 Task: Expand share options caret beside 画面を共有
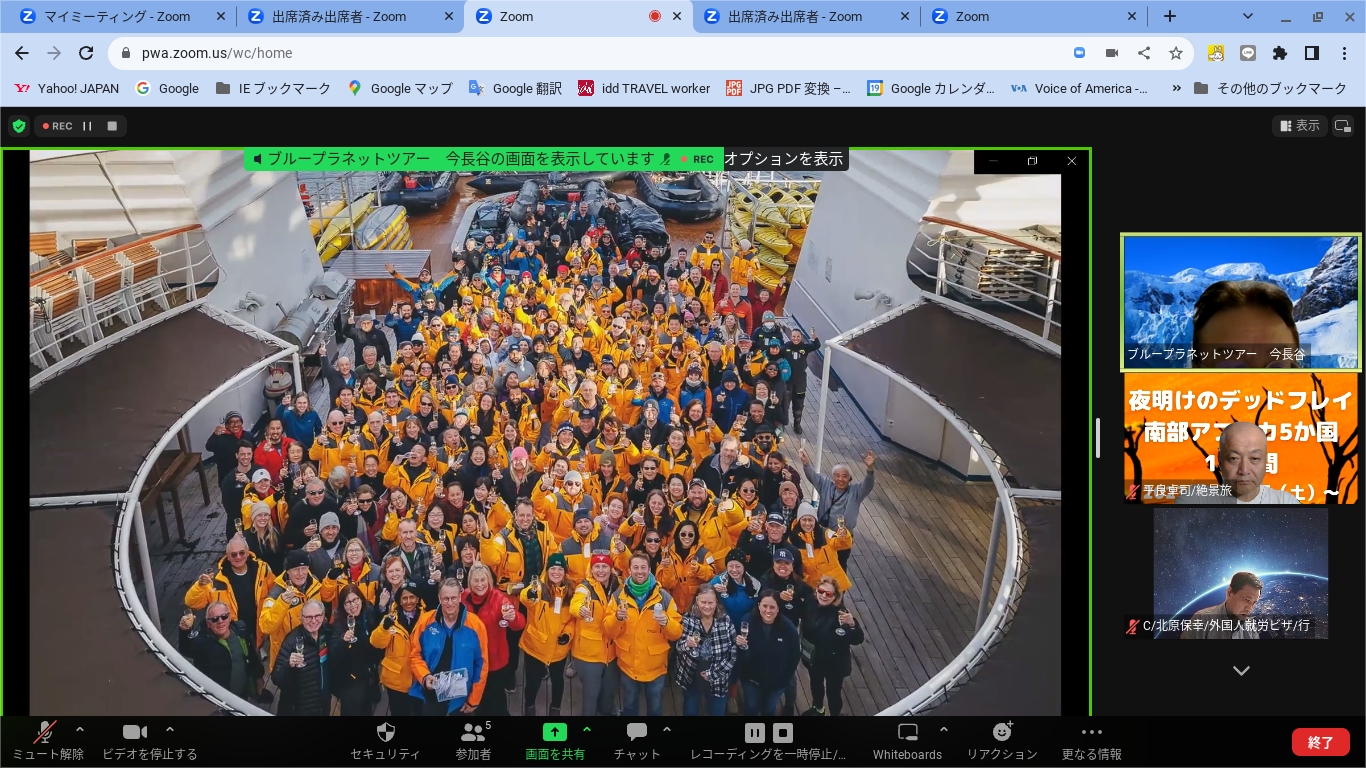pos(587,730)
